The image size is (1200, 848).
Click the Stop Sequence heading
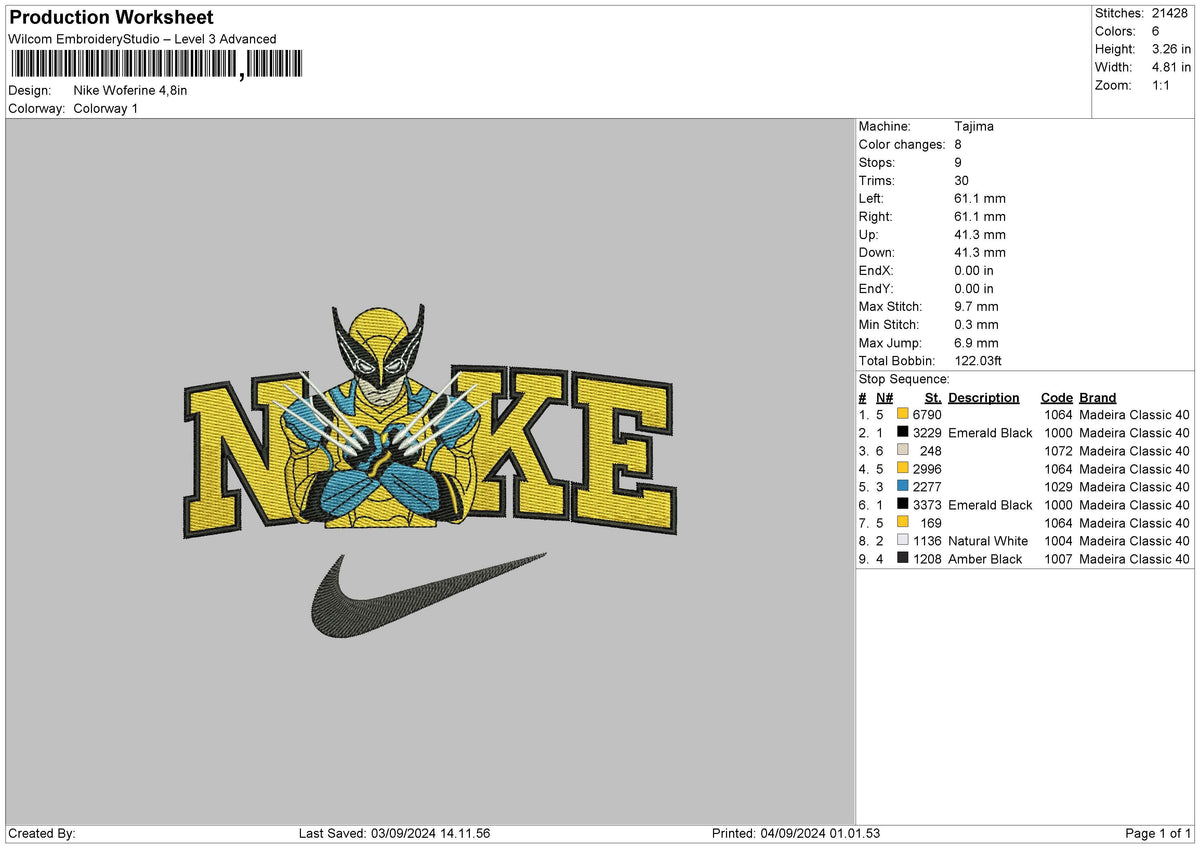(904, 379)
